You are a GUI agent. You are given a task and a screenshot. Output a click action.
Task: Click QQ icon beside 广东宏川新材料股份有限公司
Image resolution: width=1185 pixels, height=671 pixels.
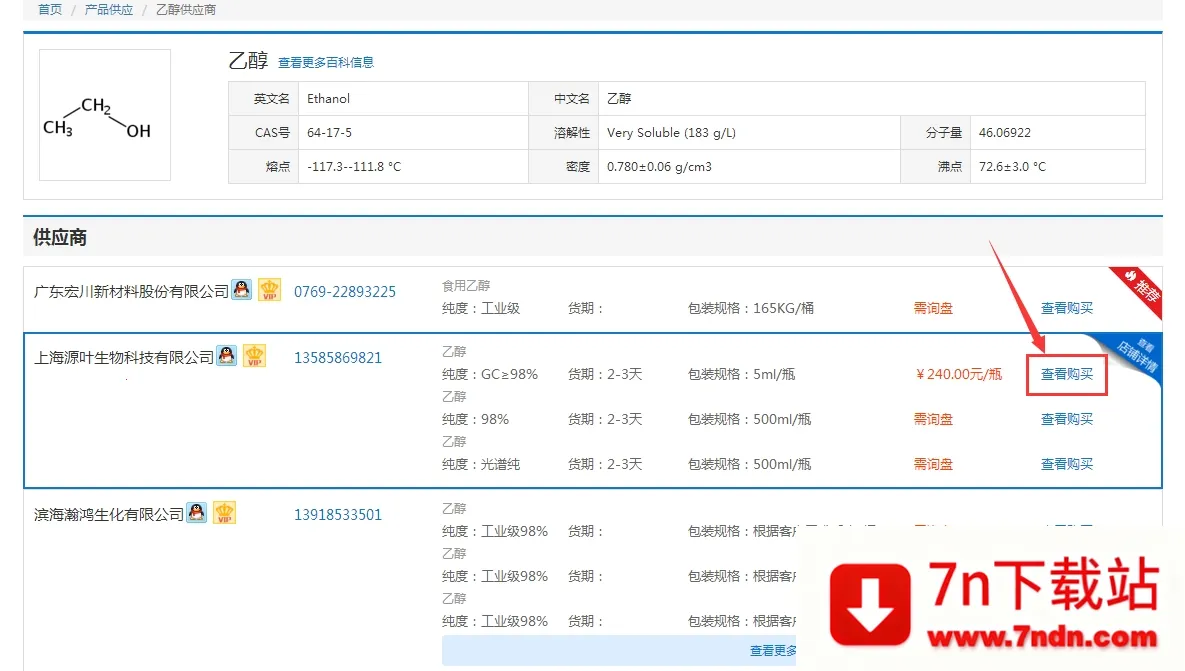[242, 289]
